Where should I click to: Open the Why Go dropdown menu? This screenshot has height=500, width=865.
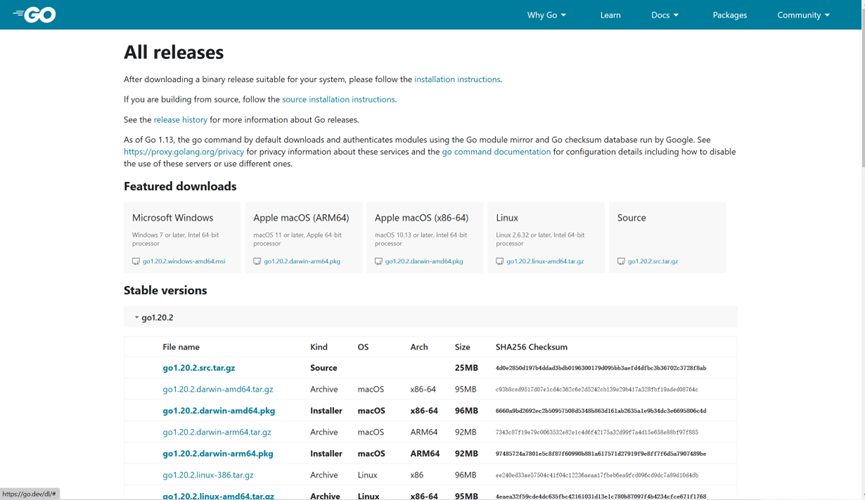[546, 15]
